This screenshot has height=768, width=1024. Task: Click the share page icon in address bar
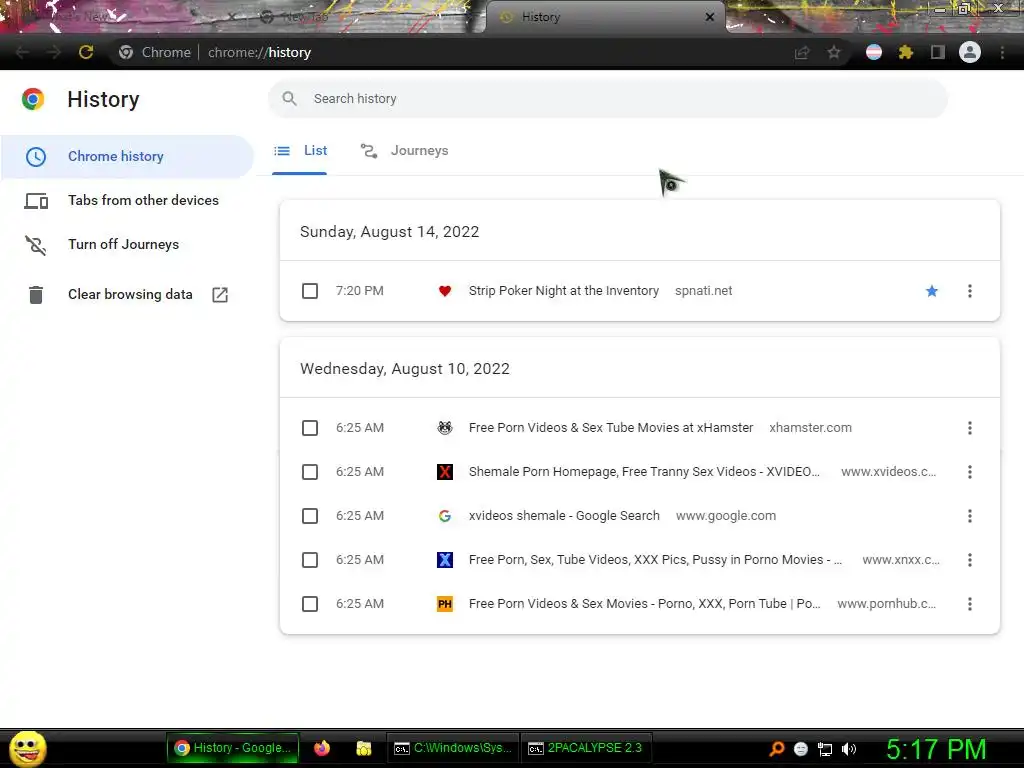point(802,52)
